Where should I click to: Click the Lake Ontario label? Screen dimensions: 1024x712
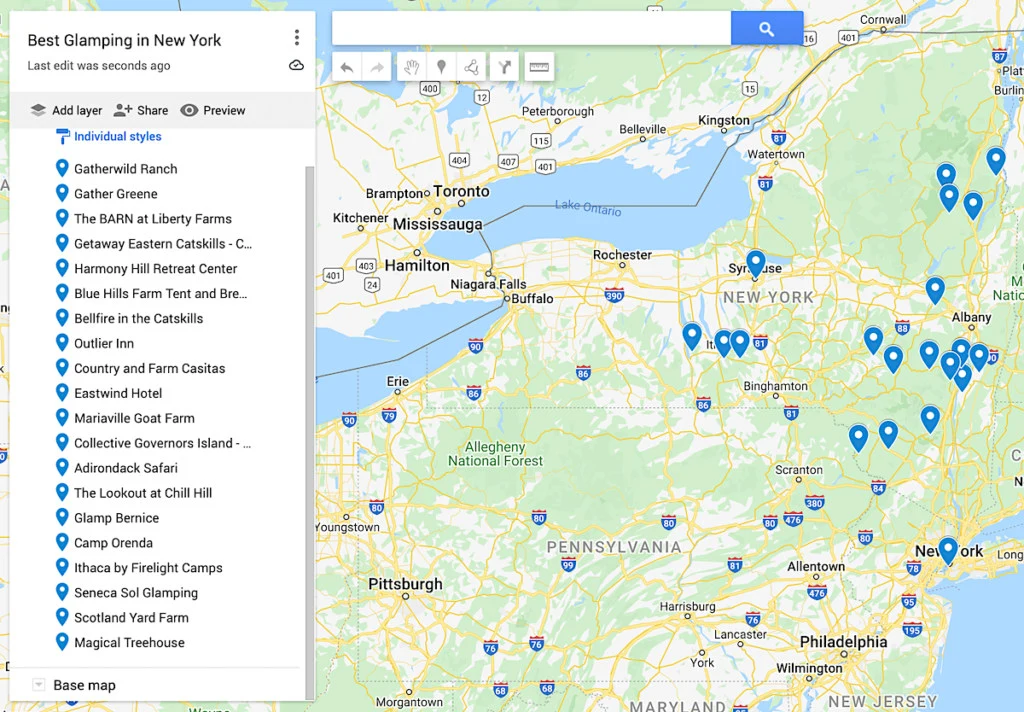(588, 208)
